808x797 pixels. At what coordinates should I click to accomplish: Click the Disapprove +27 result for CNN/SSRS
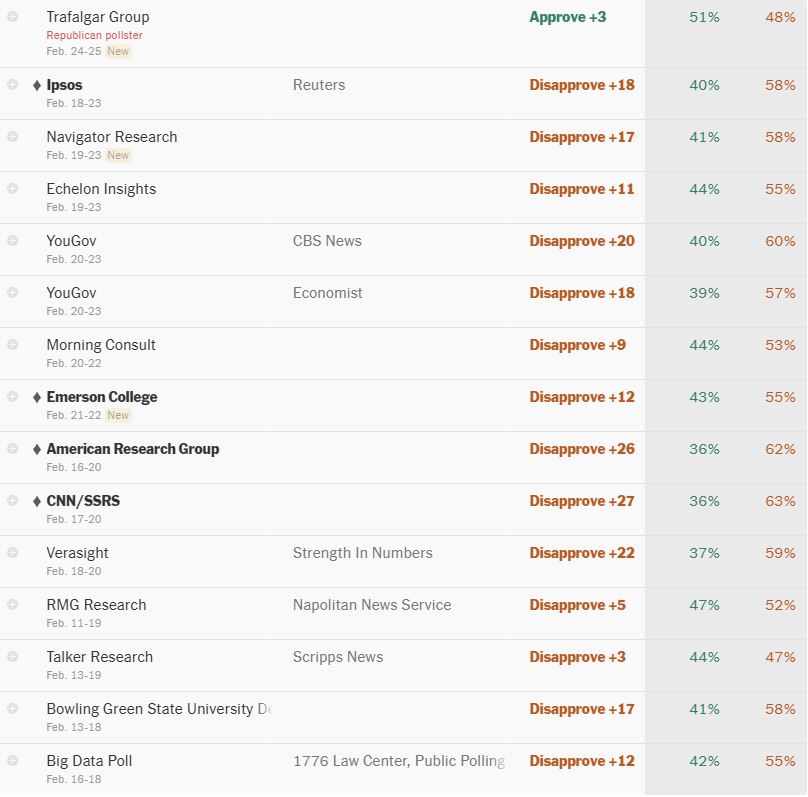(582, 501)
